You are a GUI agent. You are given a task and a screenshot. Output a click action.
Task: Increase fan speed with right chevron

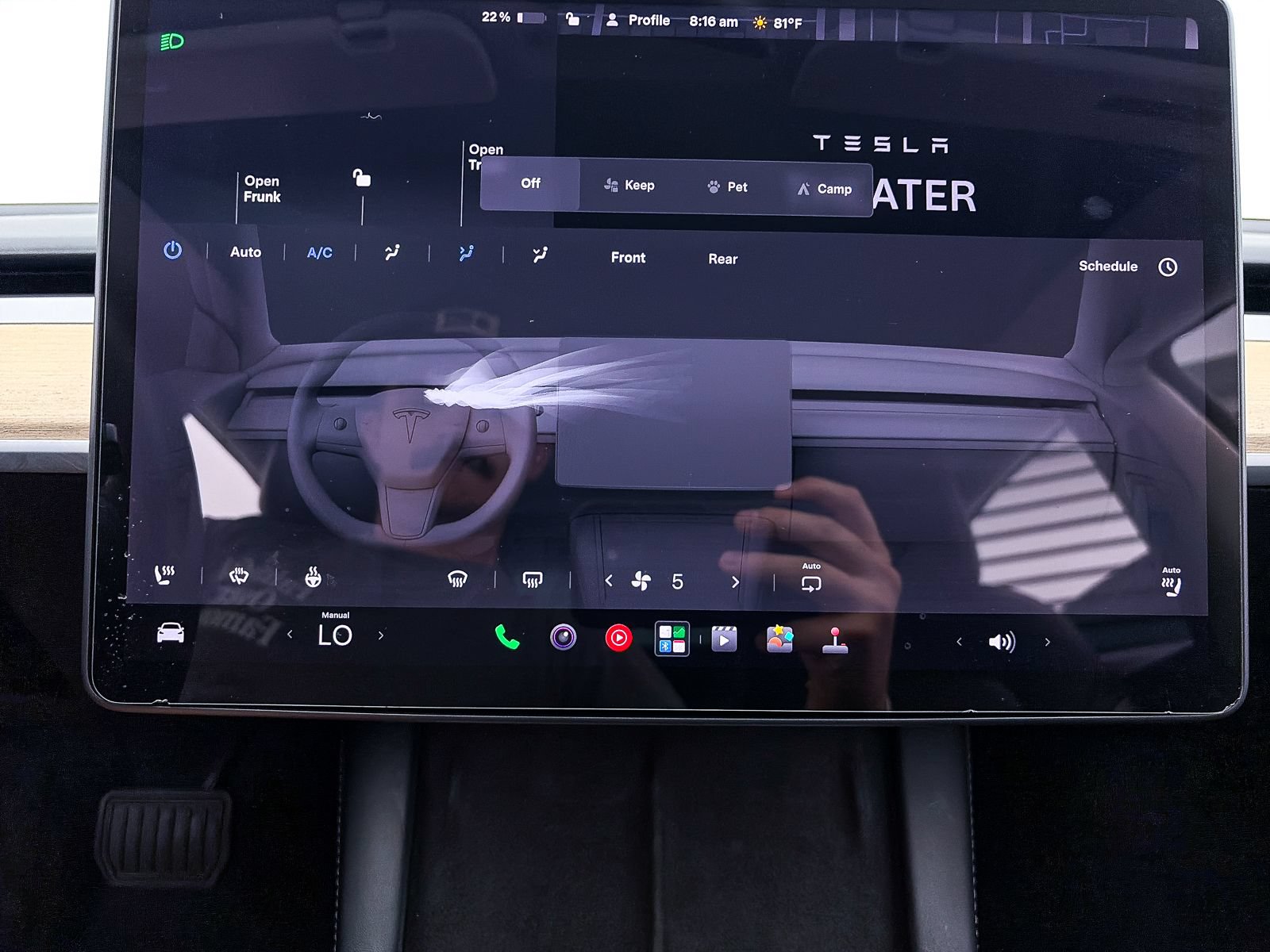735,582
